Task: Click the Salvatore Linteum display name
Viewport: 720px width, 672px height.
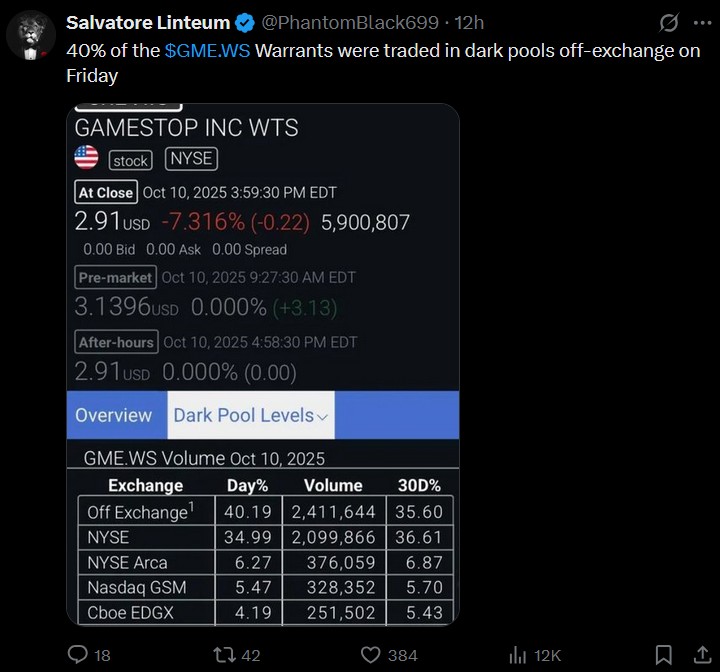Action: pos(148,23)
